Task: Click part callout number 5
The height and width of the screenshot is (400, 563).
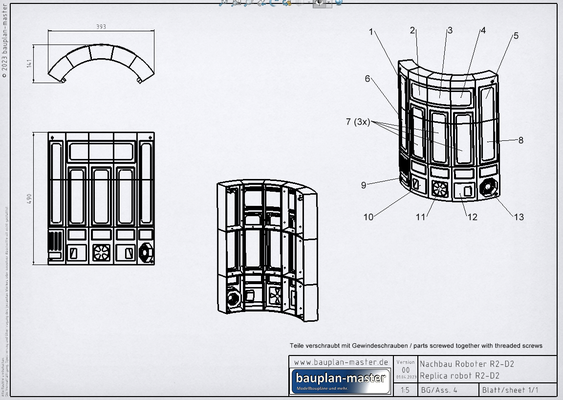Action: tap(516, 36)
